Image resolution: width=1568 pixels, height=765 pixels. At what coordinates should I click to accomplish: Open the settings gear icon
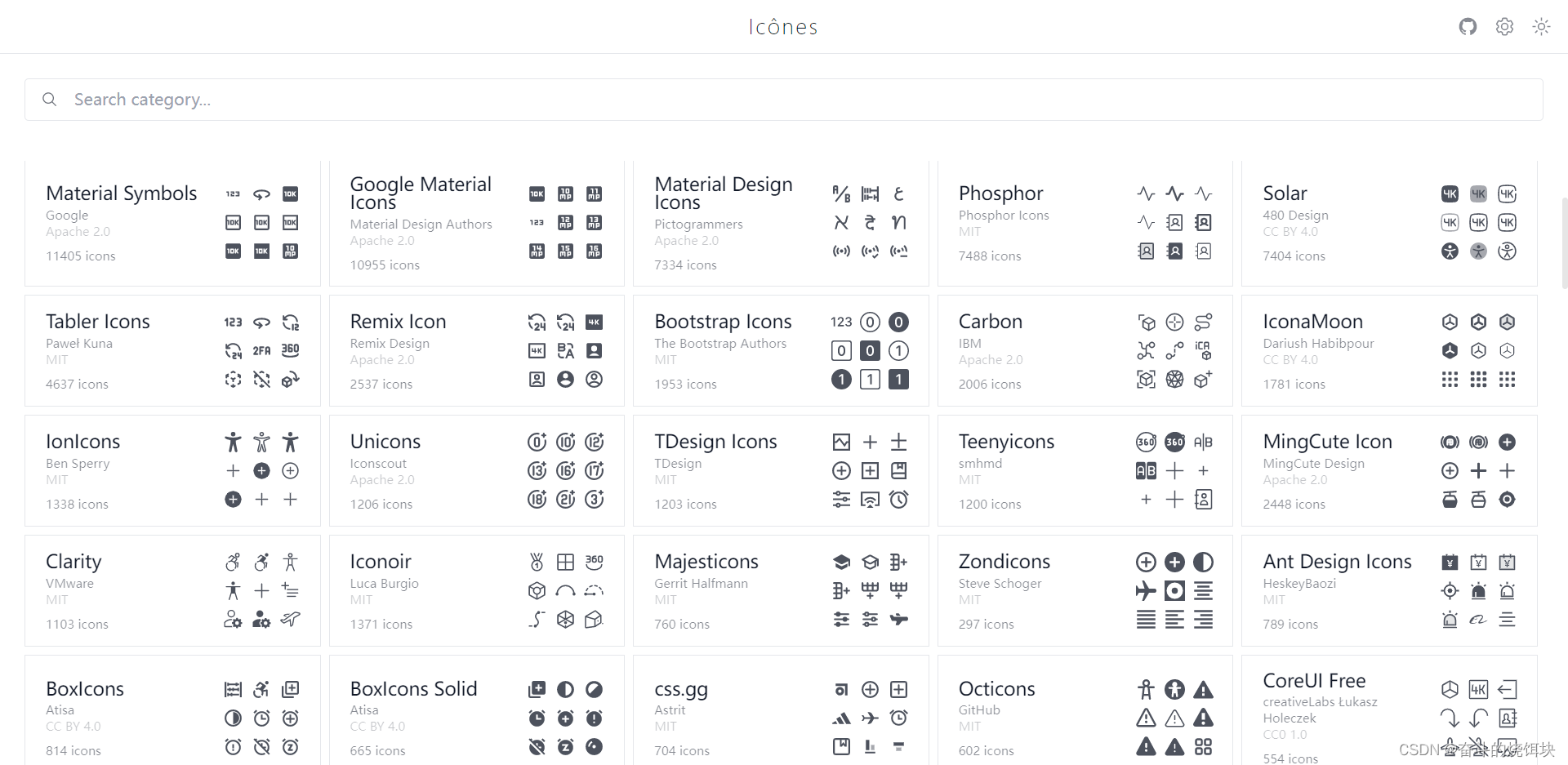click(x=1504, y=27)
